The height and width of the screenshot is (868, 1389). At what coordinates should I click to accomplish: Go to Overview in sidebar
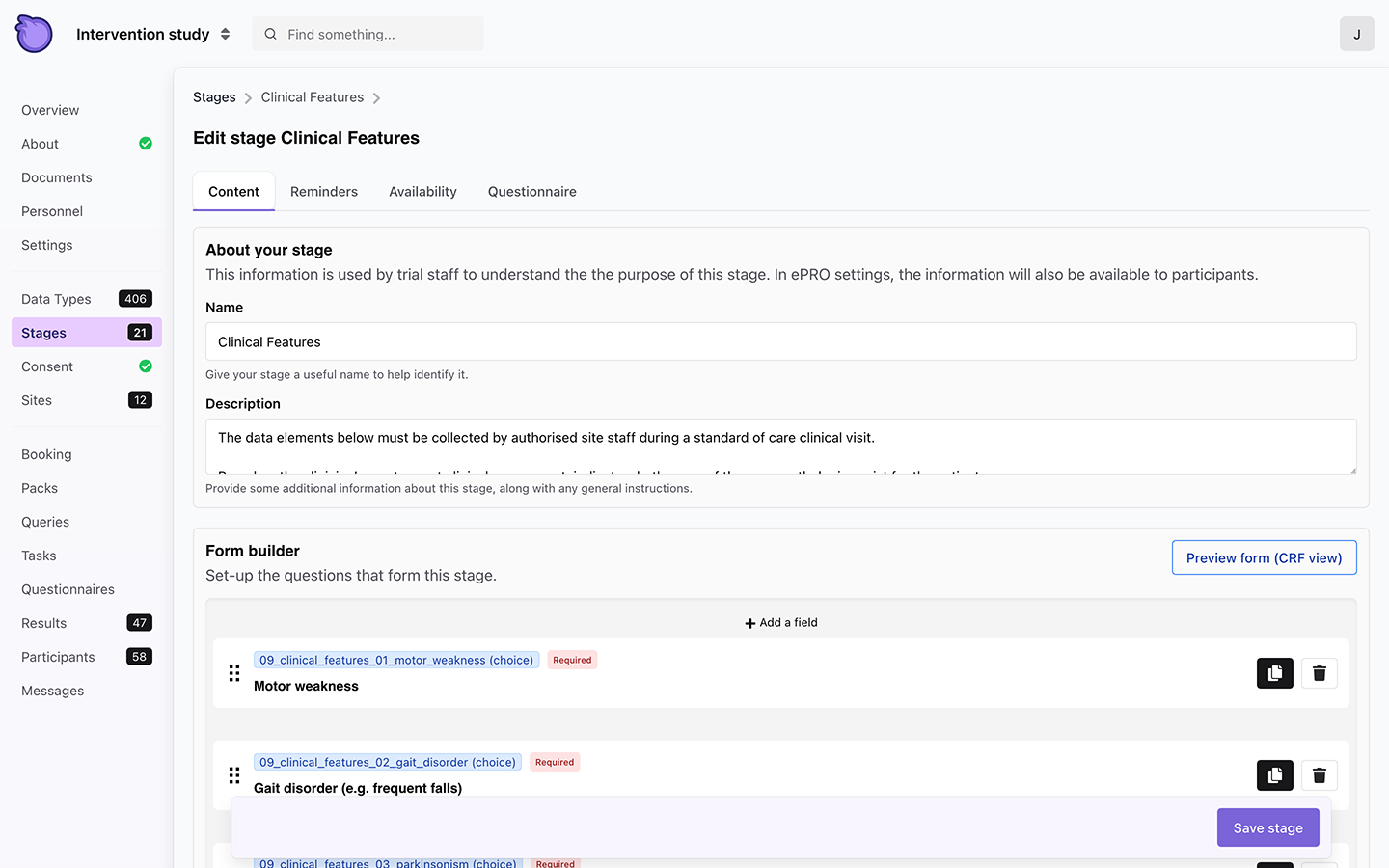click(x=50, y=110)
